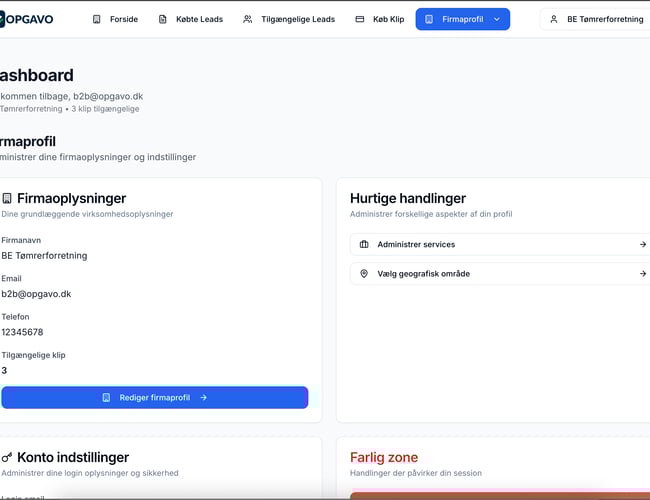Click the Firmaoplysninger heading text
The width and height of the screenshot is (650, 500).
(x=71, y=198)
